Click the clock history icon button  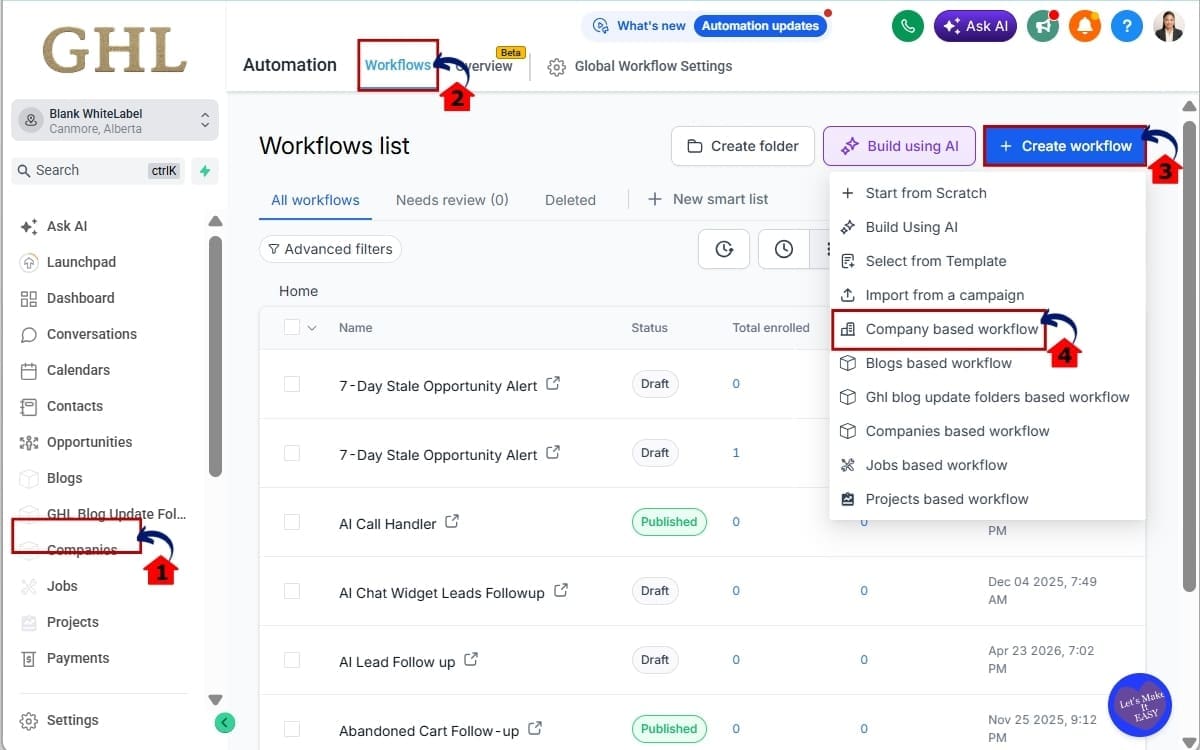(784, 249)
